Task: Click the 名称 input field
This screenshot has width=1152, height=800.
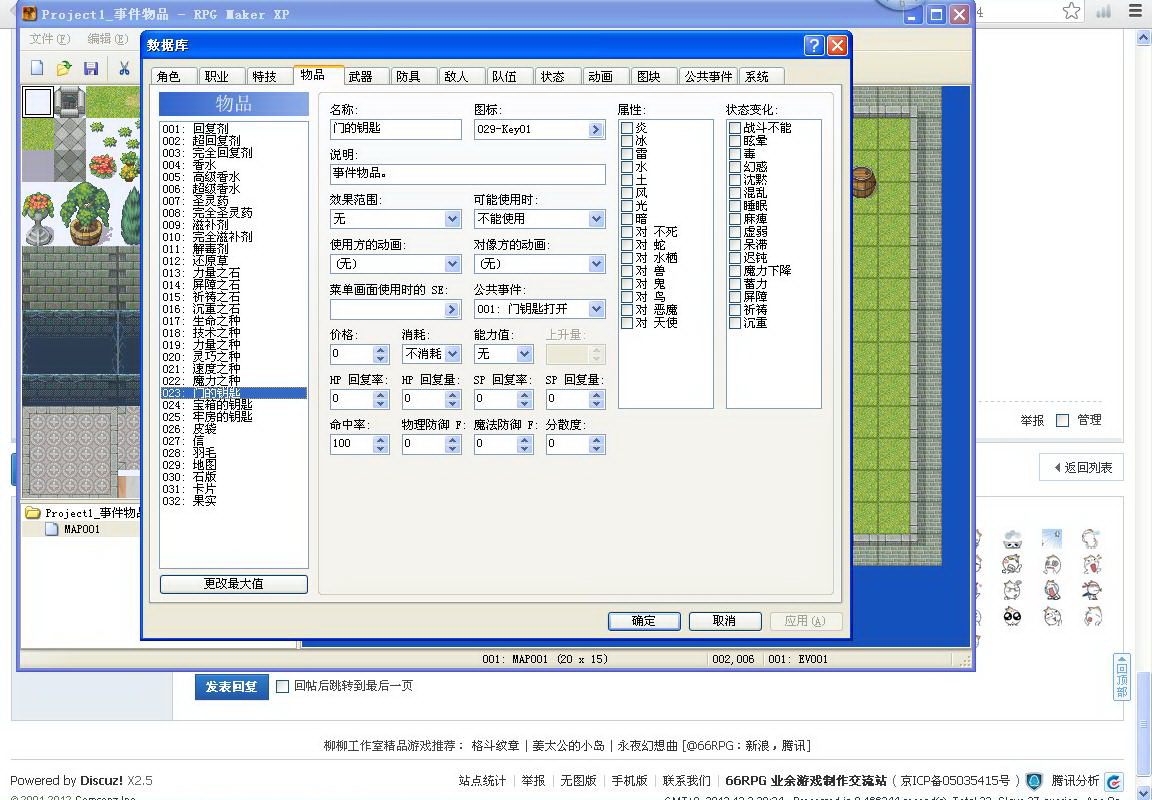Action: [395, 129]
